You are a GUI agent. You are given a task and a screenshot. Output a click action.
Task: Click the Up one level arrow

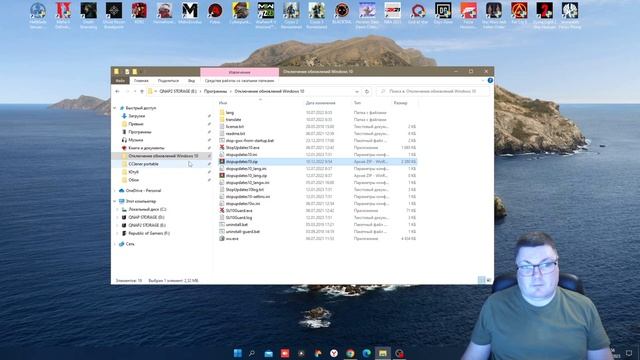click(142, 91)
